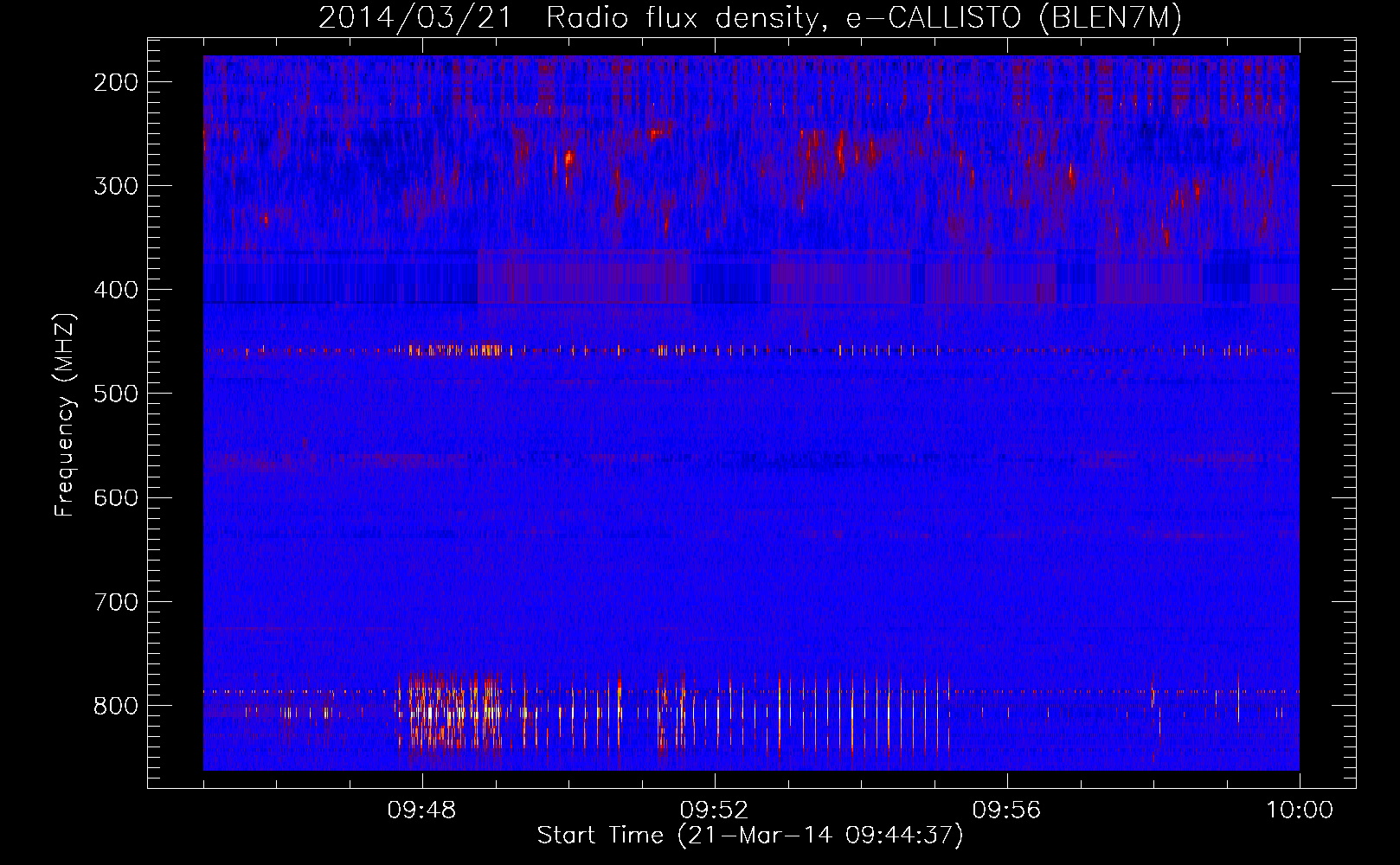Click the 200 frequency tick label
The height and width of the screenshot is (865, 1400).
116,82
